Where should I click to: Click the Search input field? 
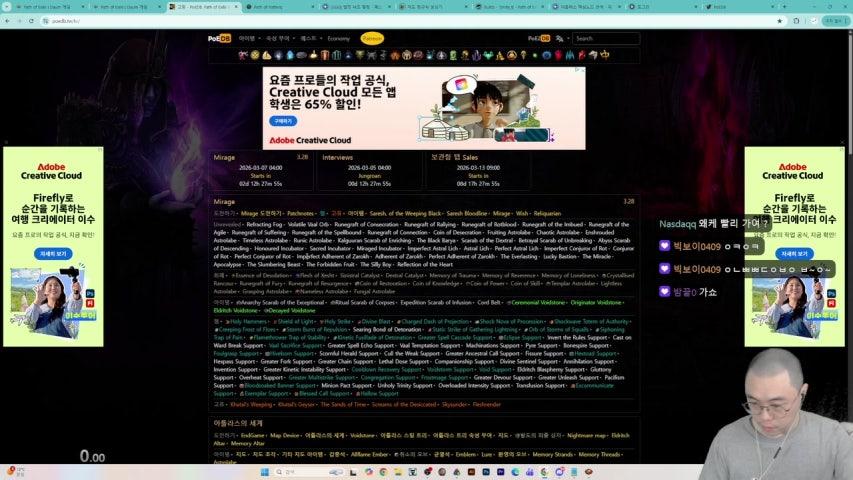(604, 38)
